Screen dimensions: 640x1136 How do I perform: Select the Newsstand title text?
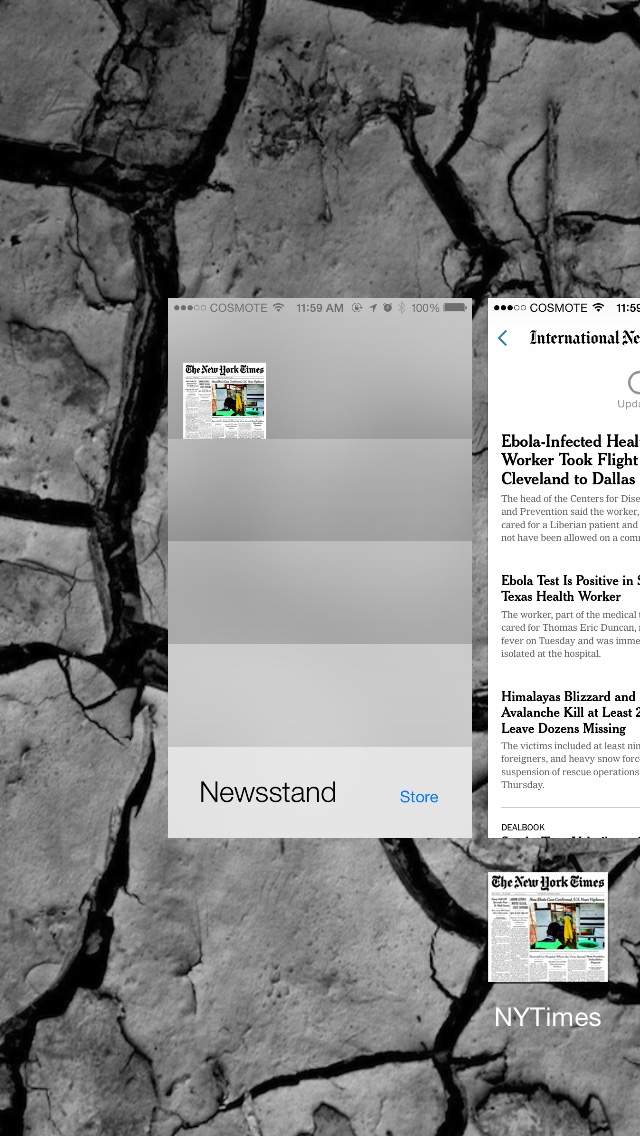tap(267, 792)
